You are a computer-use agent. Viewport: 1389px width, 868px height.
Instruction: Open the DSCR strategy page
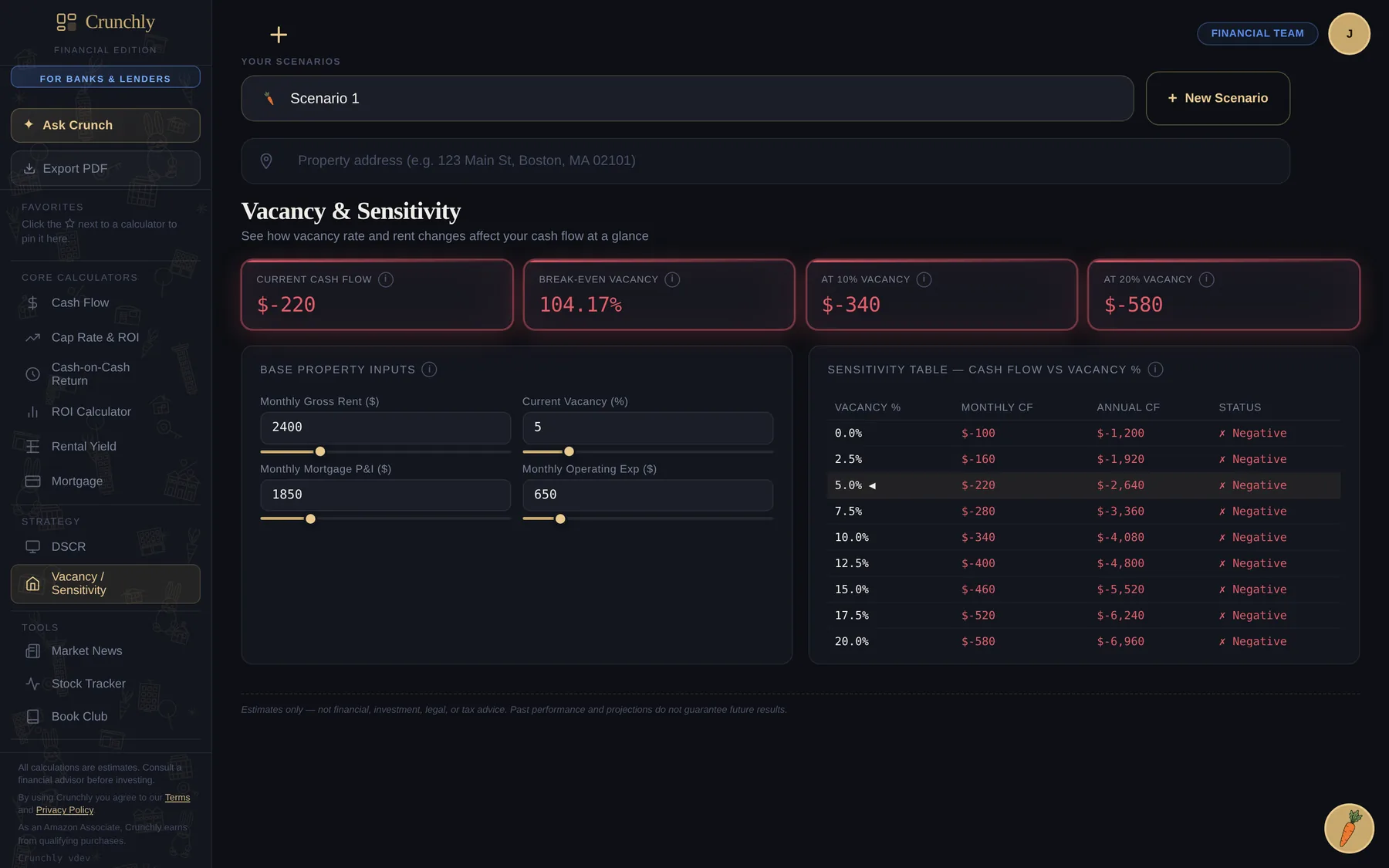105,547
